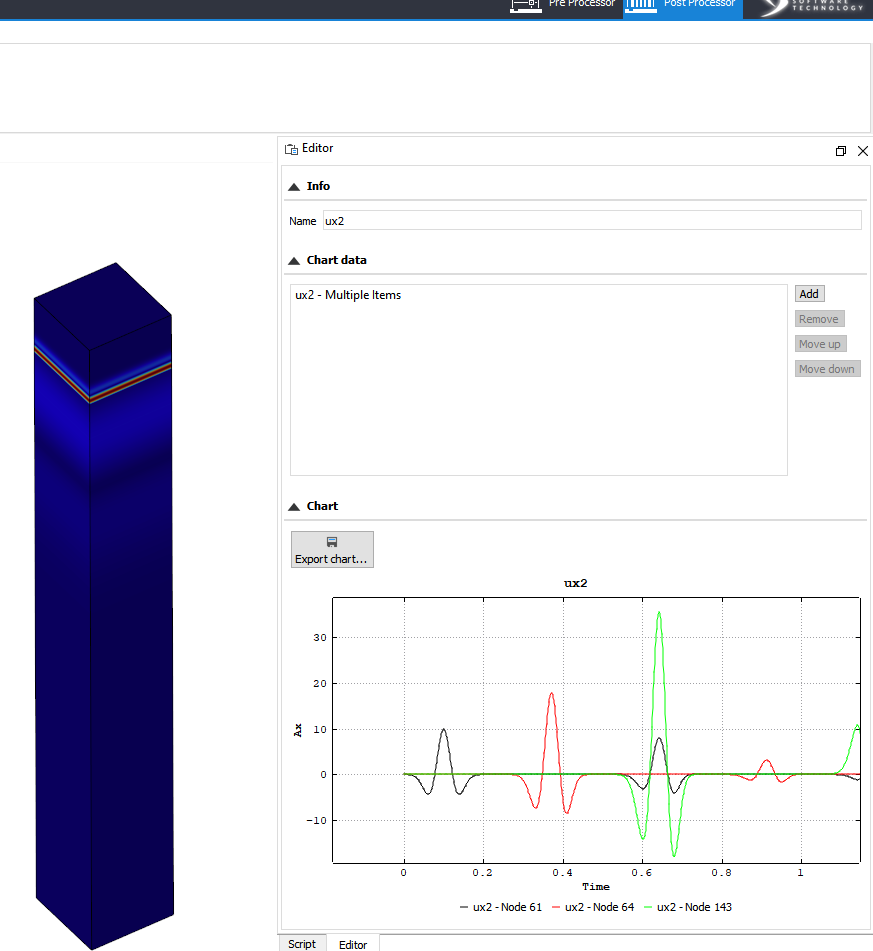
Task: Click the Move down button
Action: (827, 369)
